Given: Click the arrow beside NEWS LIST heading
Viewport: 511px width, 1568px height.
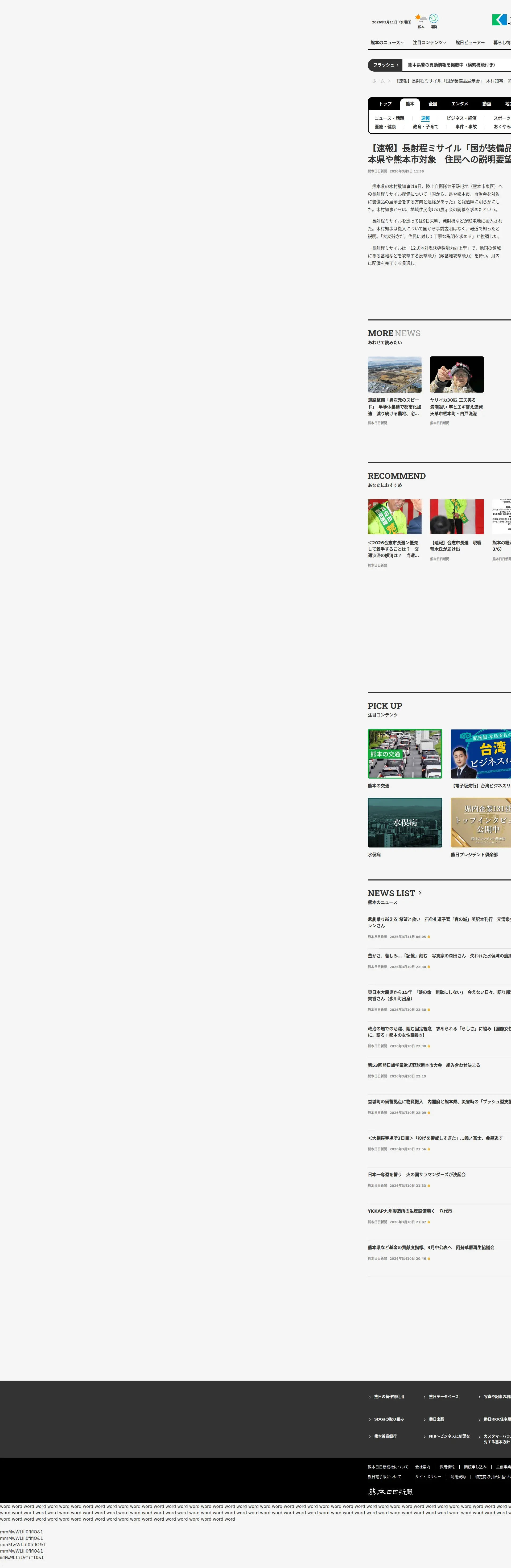Looking at the screenshot, I should click(420, 892).
